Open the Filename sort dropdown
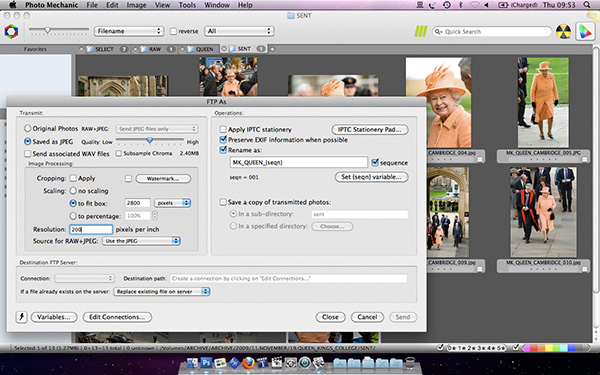Image resolution: width=600 pixels, height=375 pixels. pos(129,31)
